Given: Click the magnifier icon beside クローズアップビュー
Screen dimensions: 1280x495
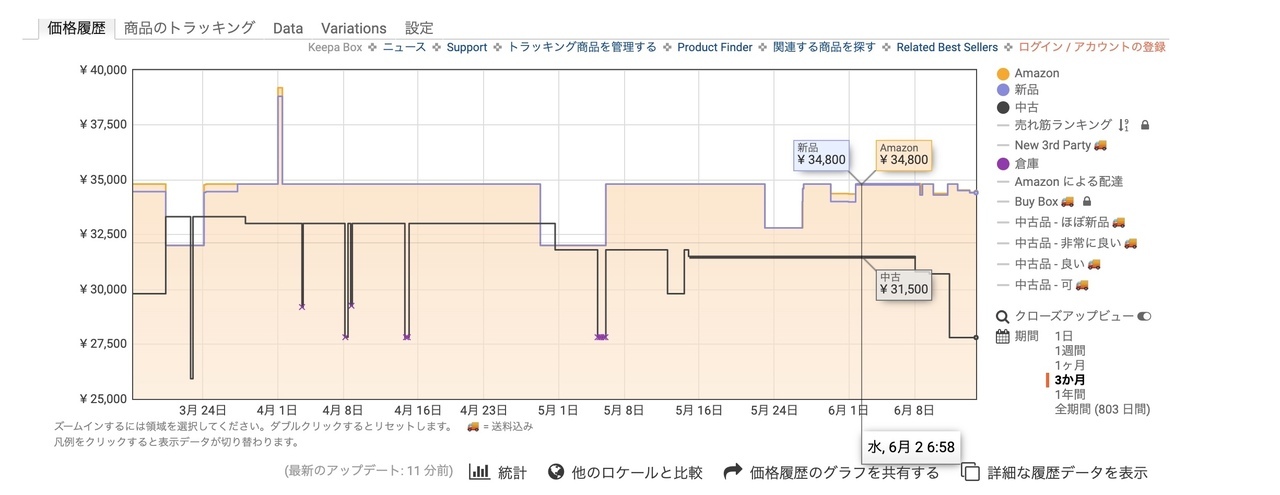Looking at the screenshot, I should tap(1003, 316).
